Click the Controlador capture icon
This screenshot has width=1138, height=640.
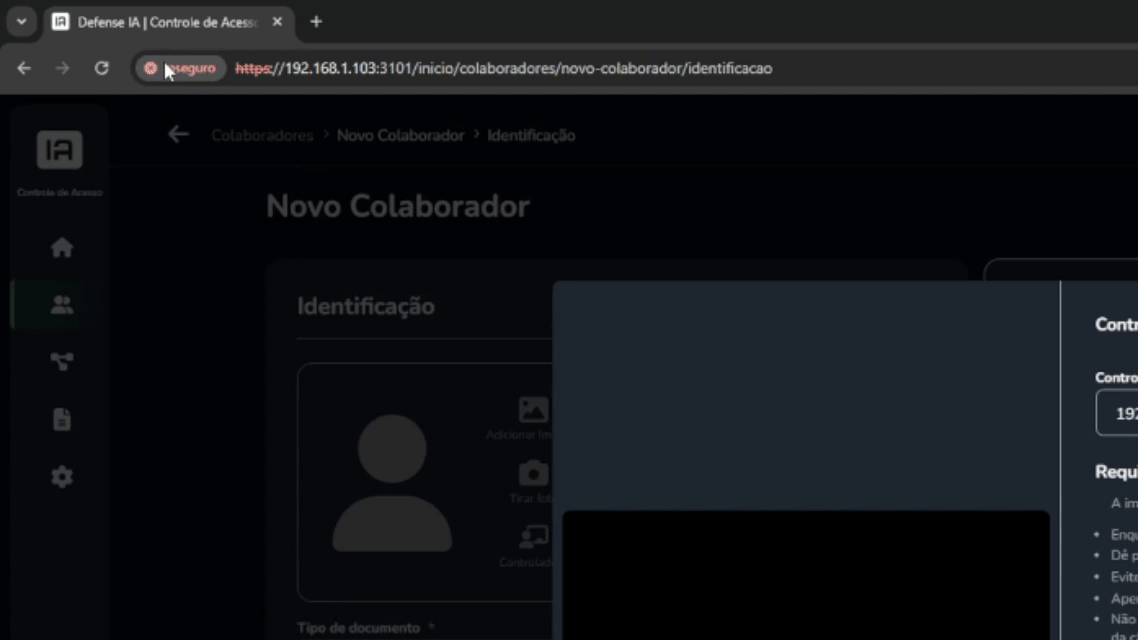pos(532,538)
